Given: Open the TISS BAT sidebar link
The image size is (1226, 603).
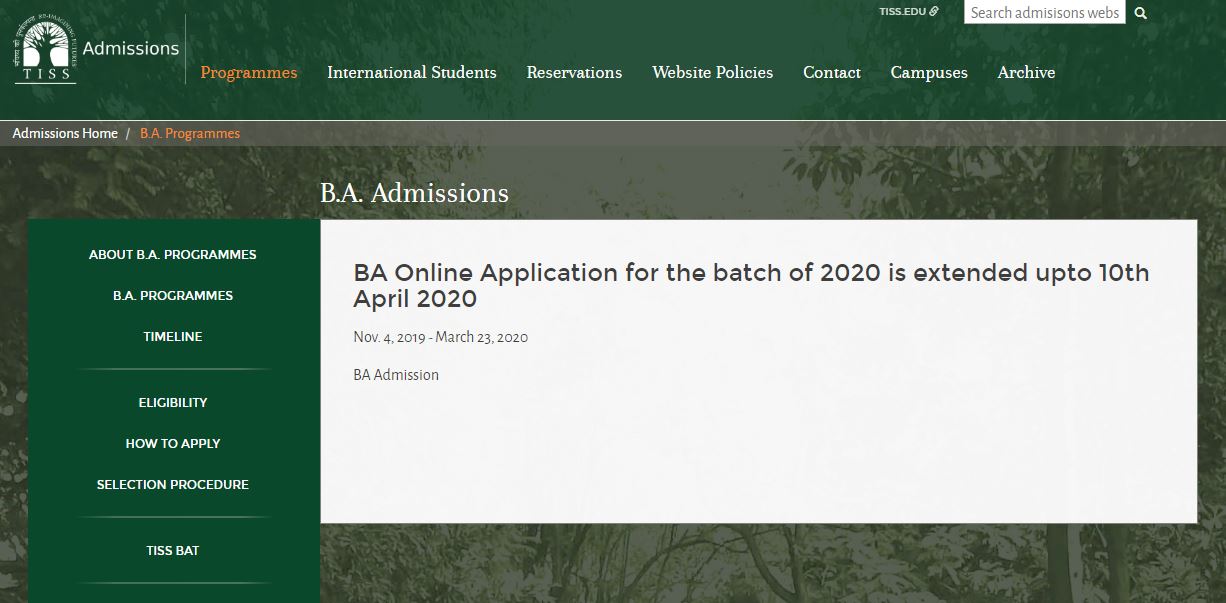Looking at the screenshot, I should (172, 550).
